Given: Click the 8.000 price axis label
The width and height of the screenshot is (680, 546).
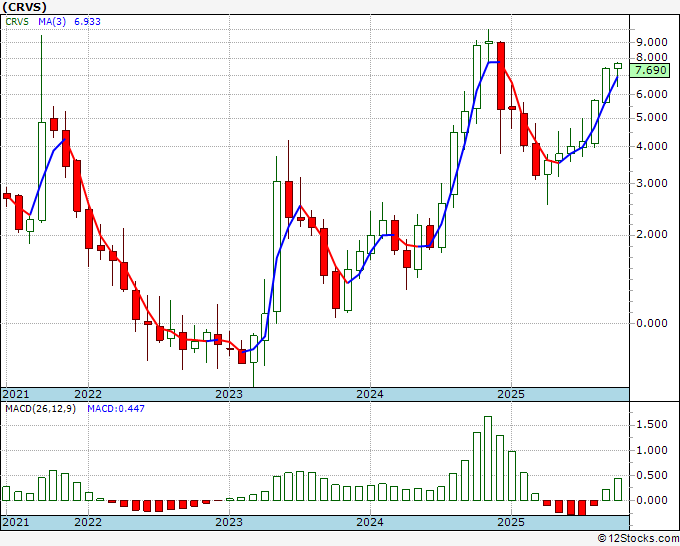Looking at the screenshot, I should [651, 57].
